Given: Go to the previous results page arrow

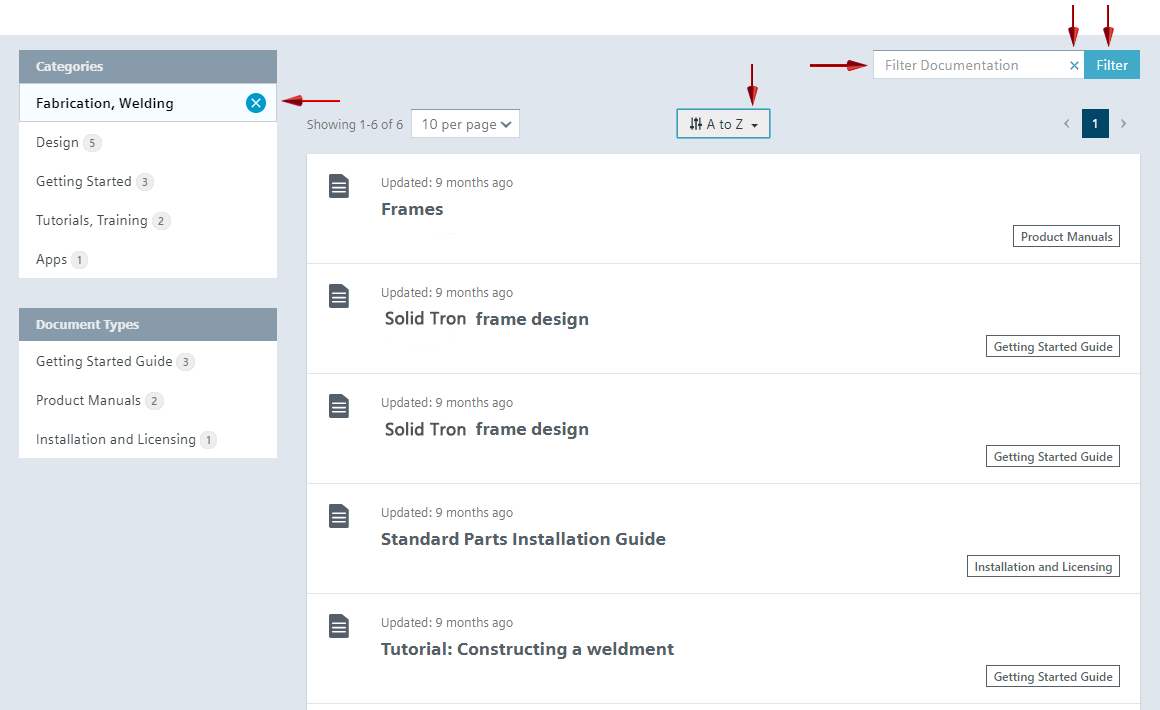Looking at the screenshot, I should coord(1066,124).
